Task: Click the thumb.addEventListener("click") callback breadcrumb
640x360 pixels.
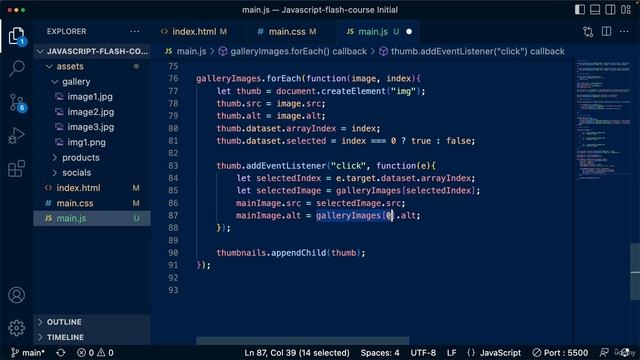Action: coord(472,51)
